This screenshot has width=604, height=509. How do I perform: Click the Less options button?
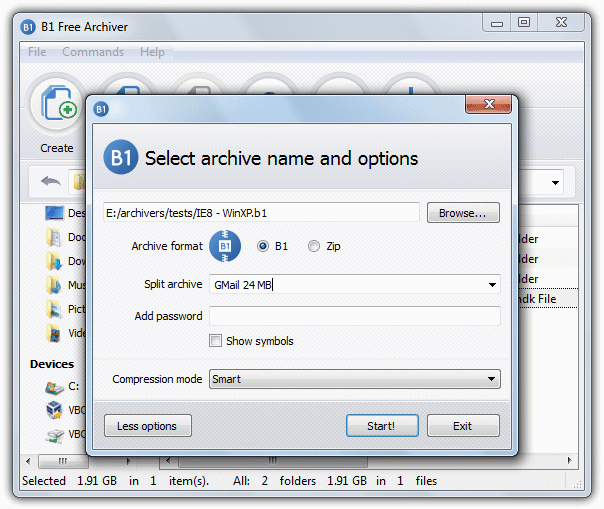pyautogui.click(x=148, y=426)
